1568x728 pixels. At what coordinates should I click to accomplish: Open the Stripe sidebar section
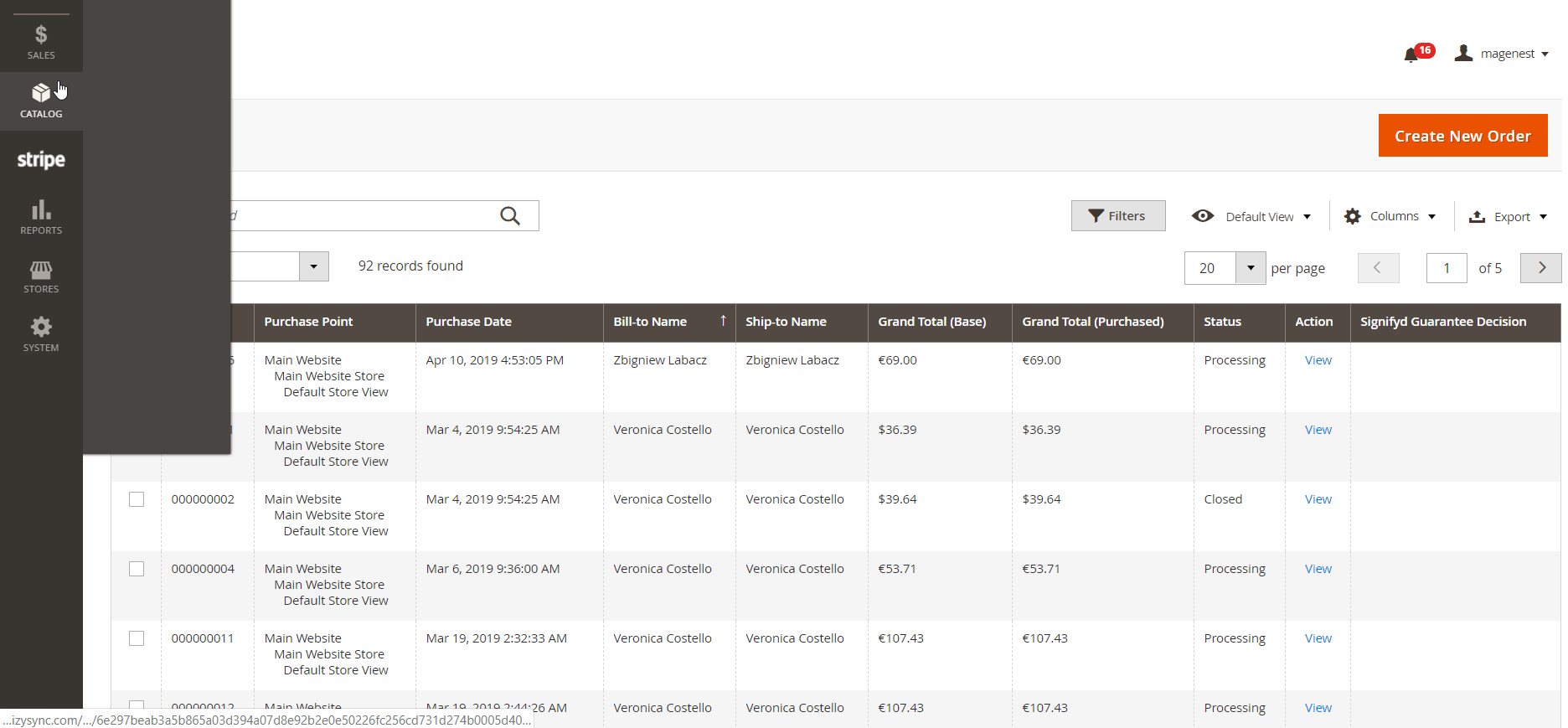(41, 159)
